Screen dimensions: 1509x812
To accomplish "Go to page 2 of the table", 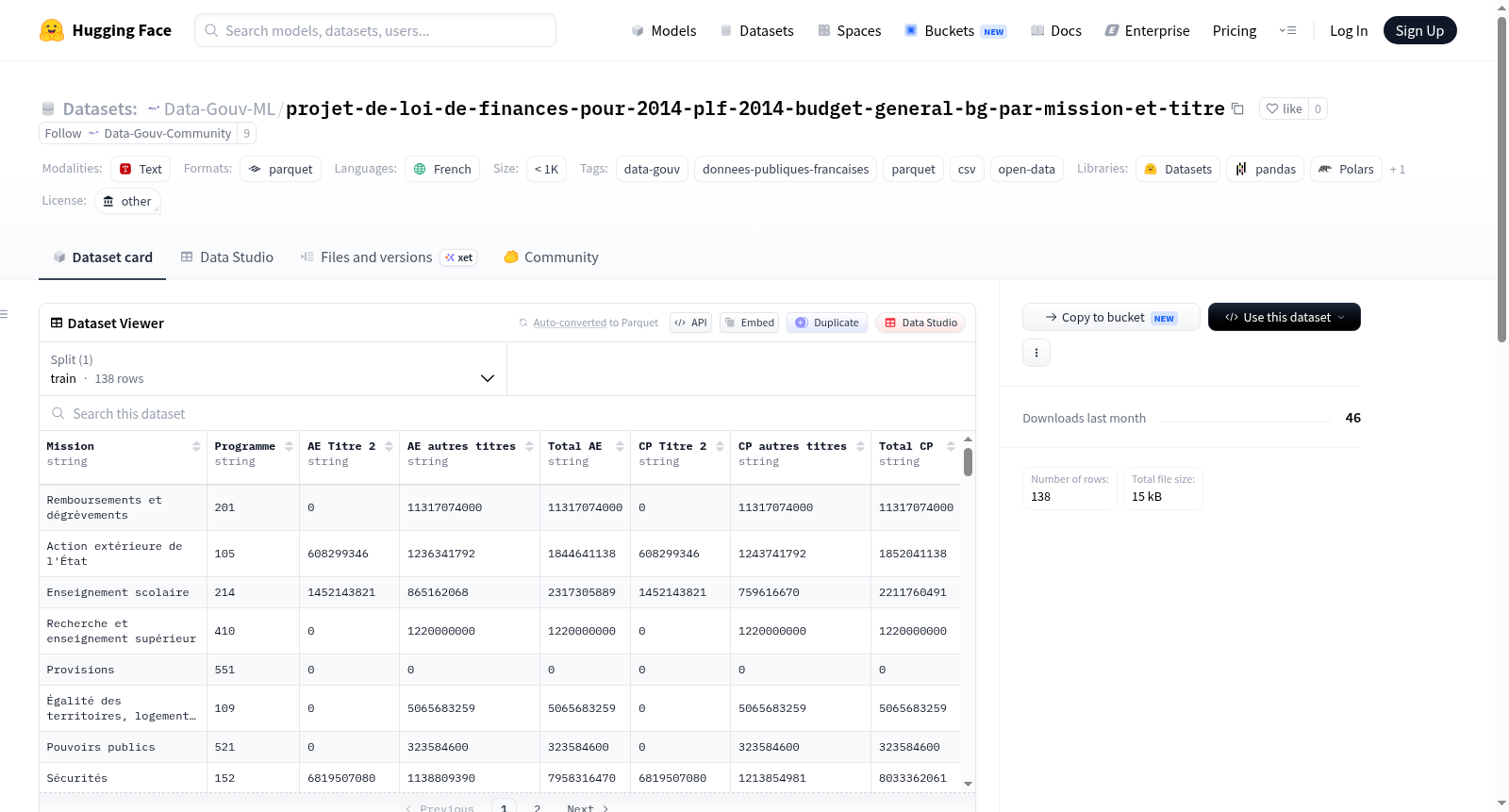I will [538, 807].
